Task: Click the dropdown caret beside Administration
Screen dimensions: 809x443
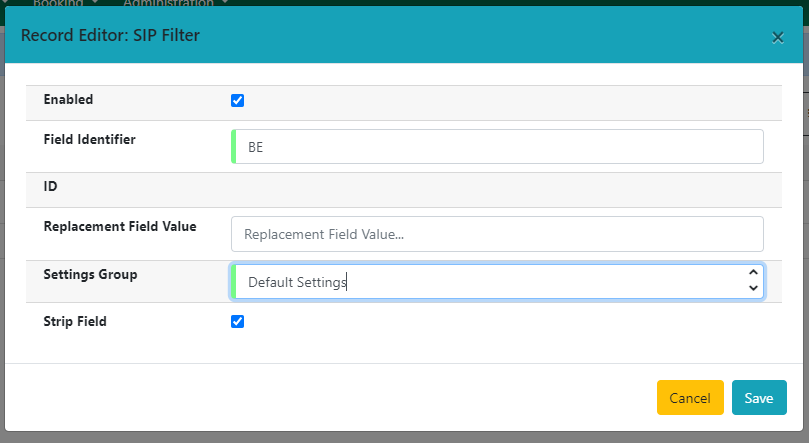Action: [x=225, y=3]
